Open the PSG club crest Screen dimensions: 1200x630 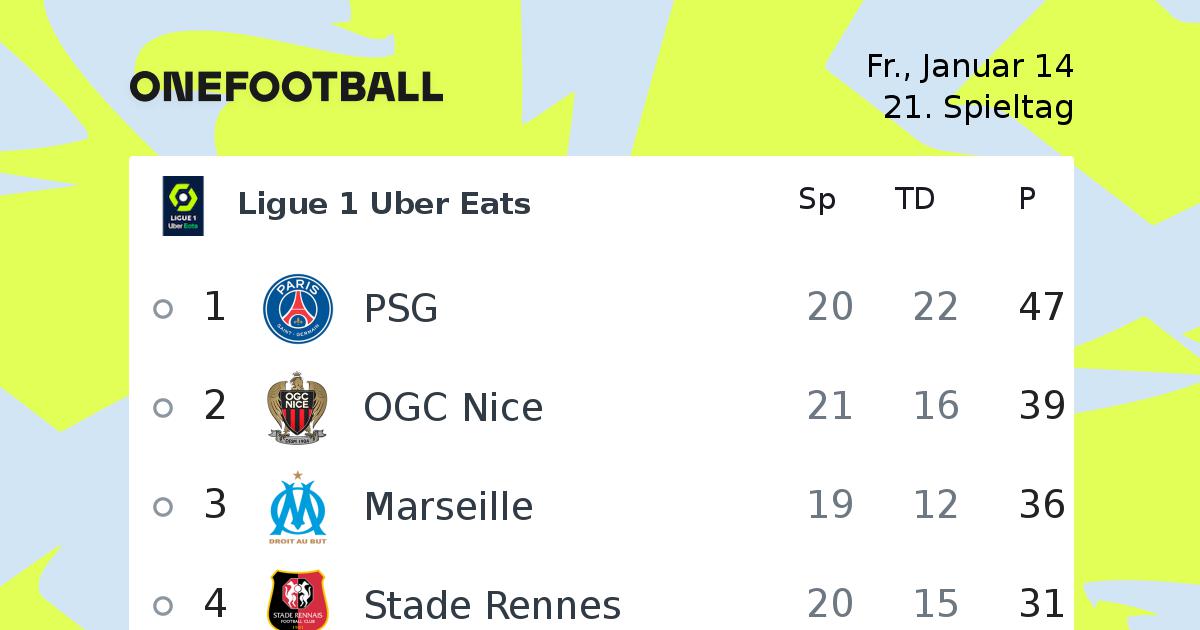click(x=298, y=308)
